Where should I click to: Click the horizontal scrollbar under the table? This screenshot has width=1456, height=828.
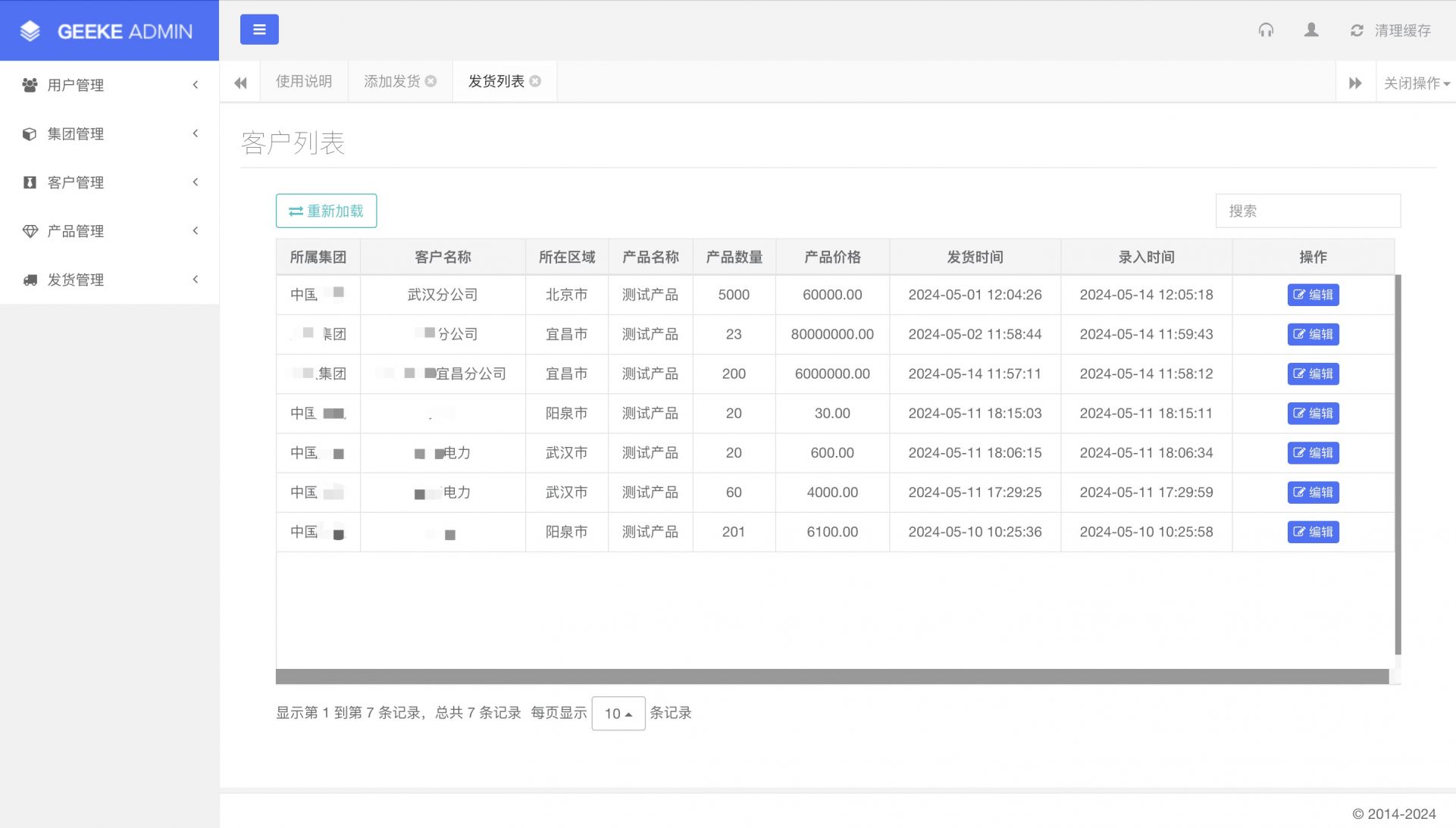[831, 676]
